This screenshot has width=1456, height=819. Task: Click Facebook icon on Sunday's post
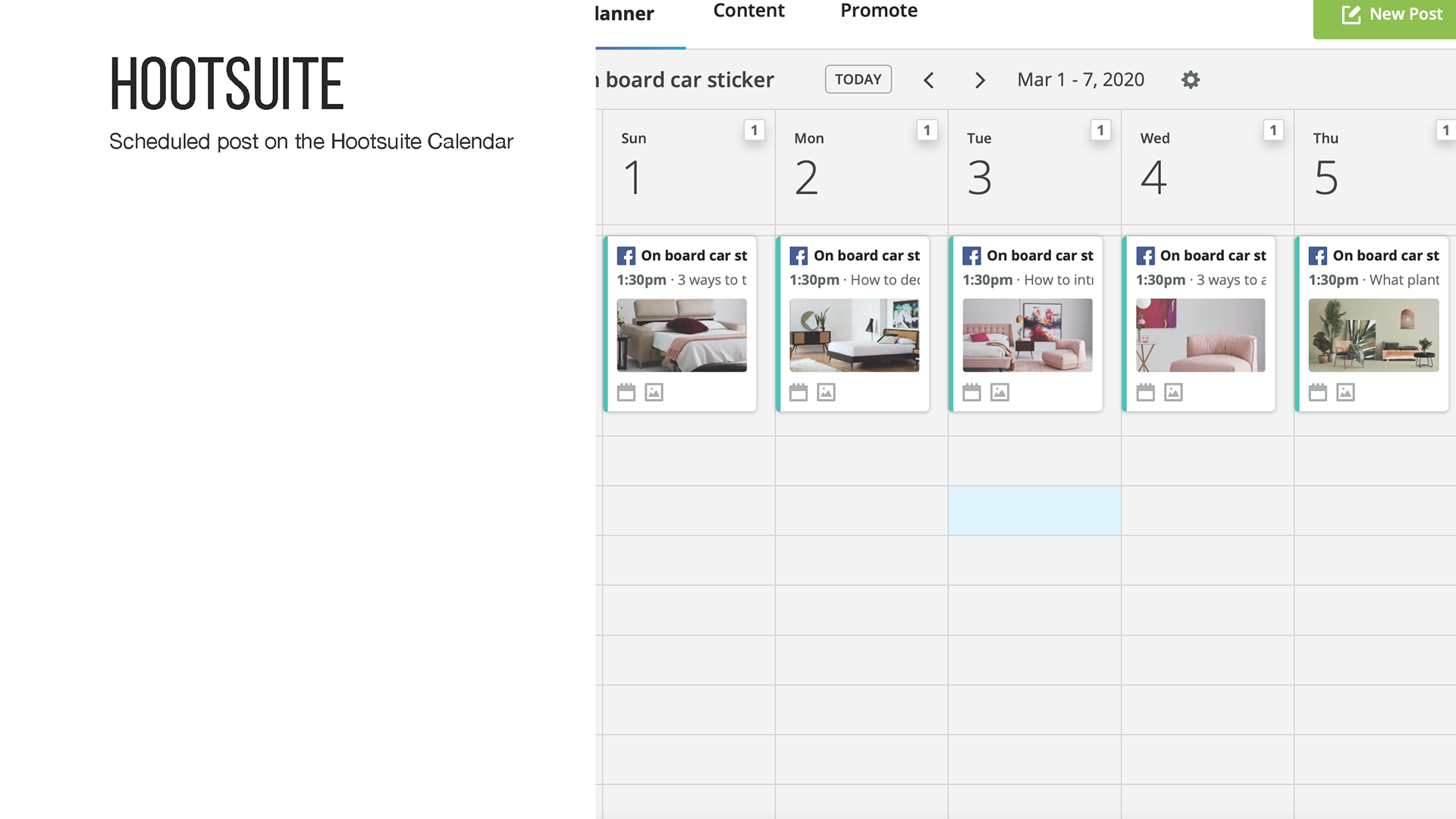pyautogui.click(x=626, y=256)
